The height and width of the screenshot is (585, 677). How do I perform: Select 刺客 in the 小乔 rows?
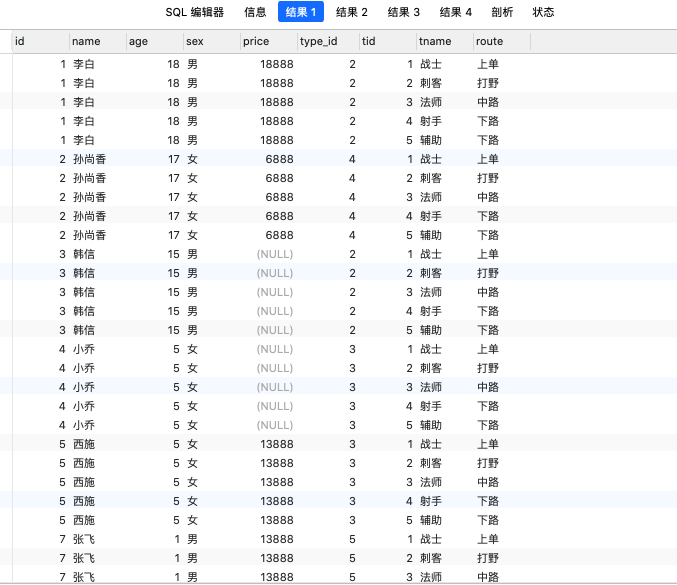431,368
